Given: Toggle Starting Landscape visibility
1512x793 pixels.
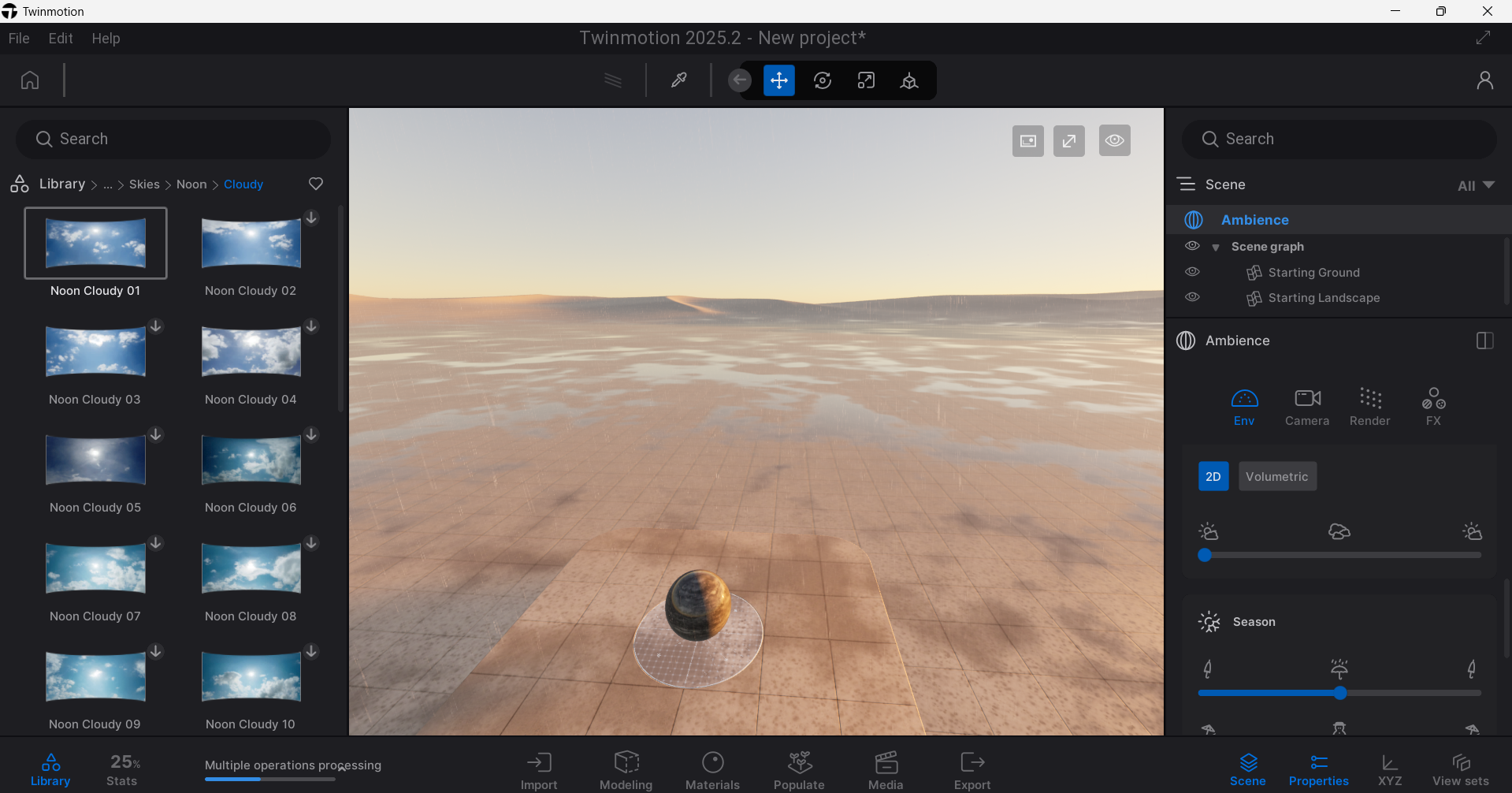Looking at the screenshot, I should pyautogui.click(x=1192, y=297).
